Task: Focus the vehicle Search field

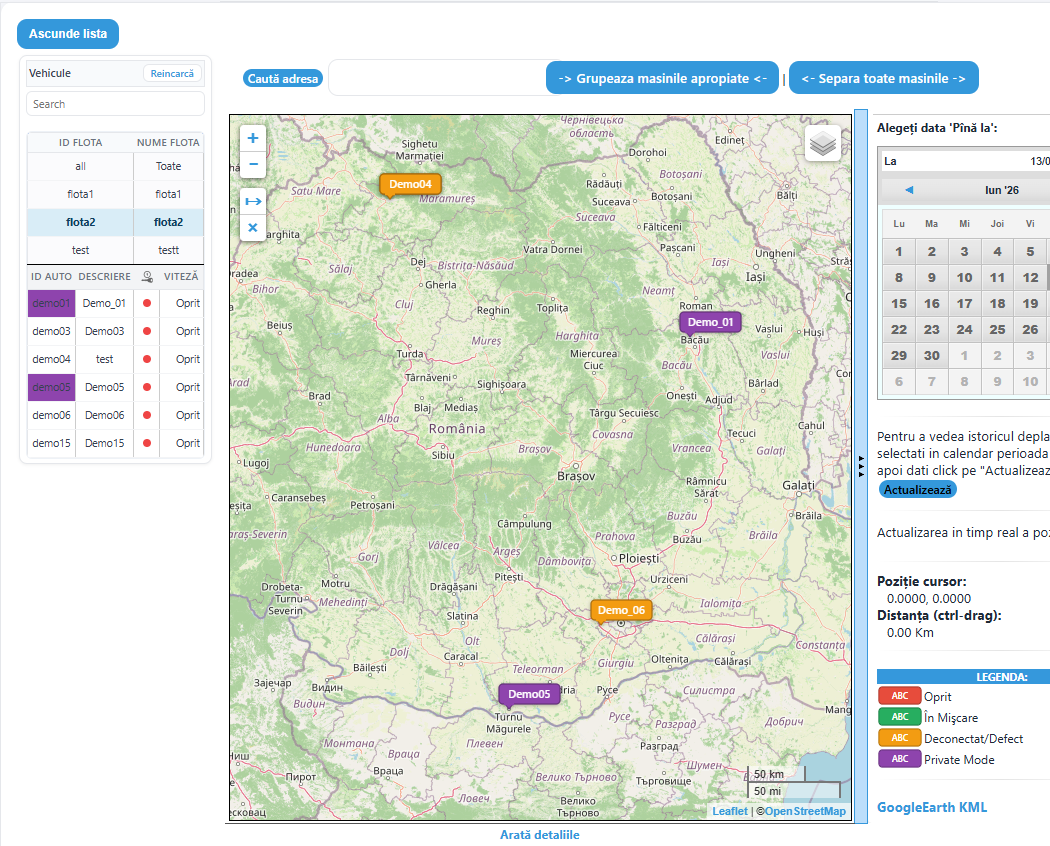Action: pyautogui.click(x=115, y=104)
